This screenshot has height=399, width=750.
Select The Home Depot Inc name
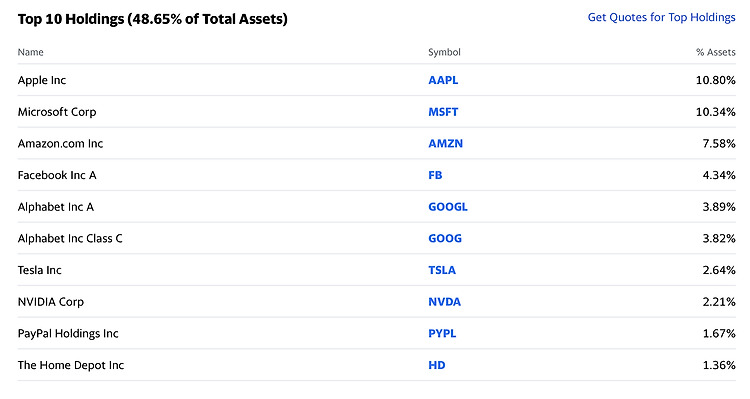[x=71, y=365]
